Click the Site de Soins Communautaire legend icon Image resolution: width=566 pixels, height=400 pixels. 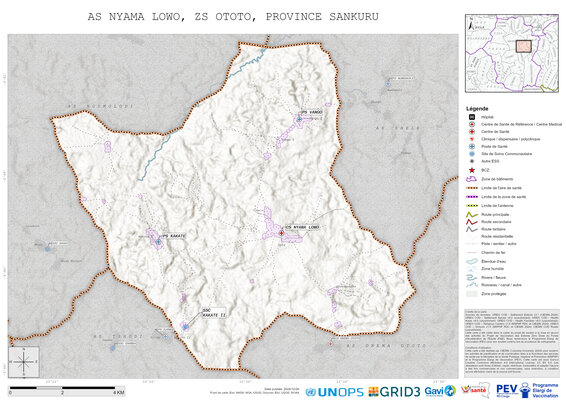pyautogui.click(x=471, y=154)
